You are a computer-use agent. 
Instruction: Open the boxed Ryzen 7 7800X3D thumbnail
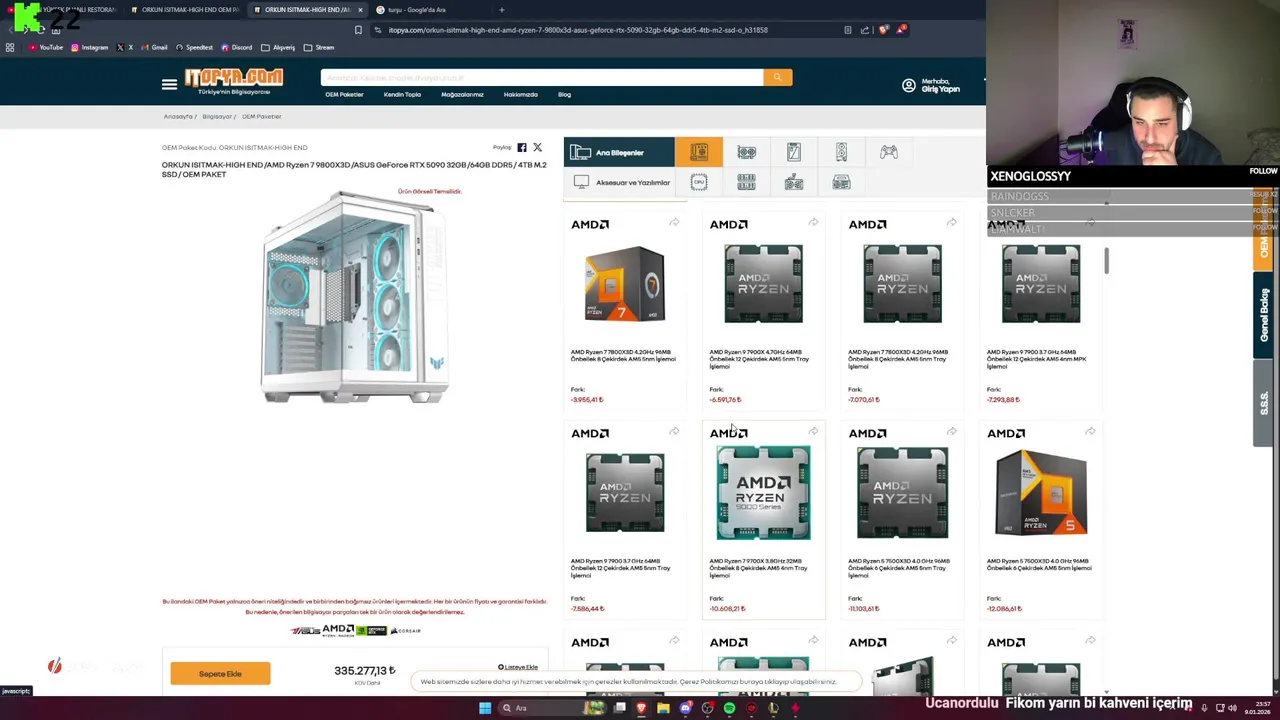point(625,284)
